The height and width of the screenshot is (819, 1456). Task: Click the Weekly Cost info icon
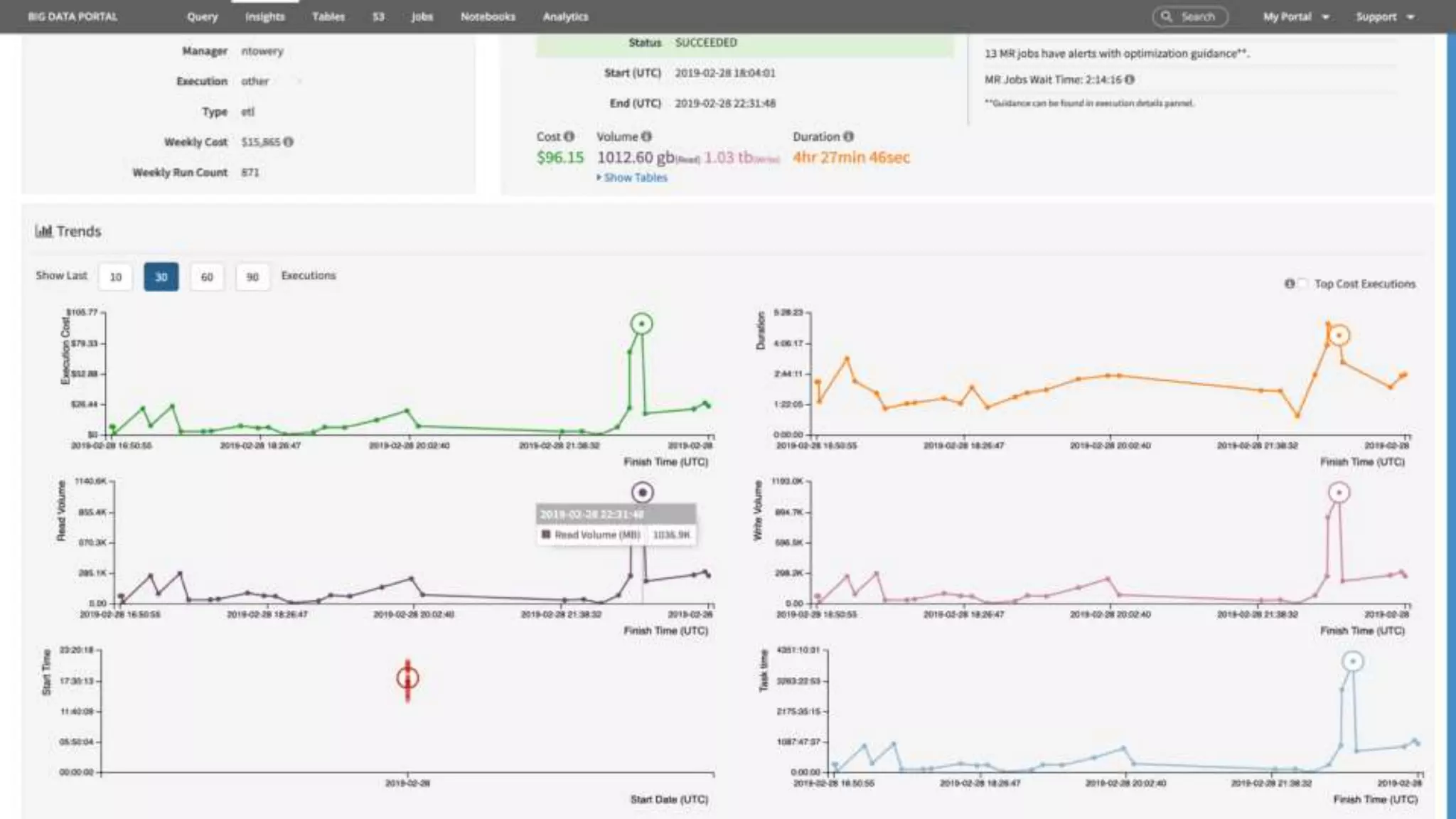[x=289, y=142]
